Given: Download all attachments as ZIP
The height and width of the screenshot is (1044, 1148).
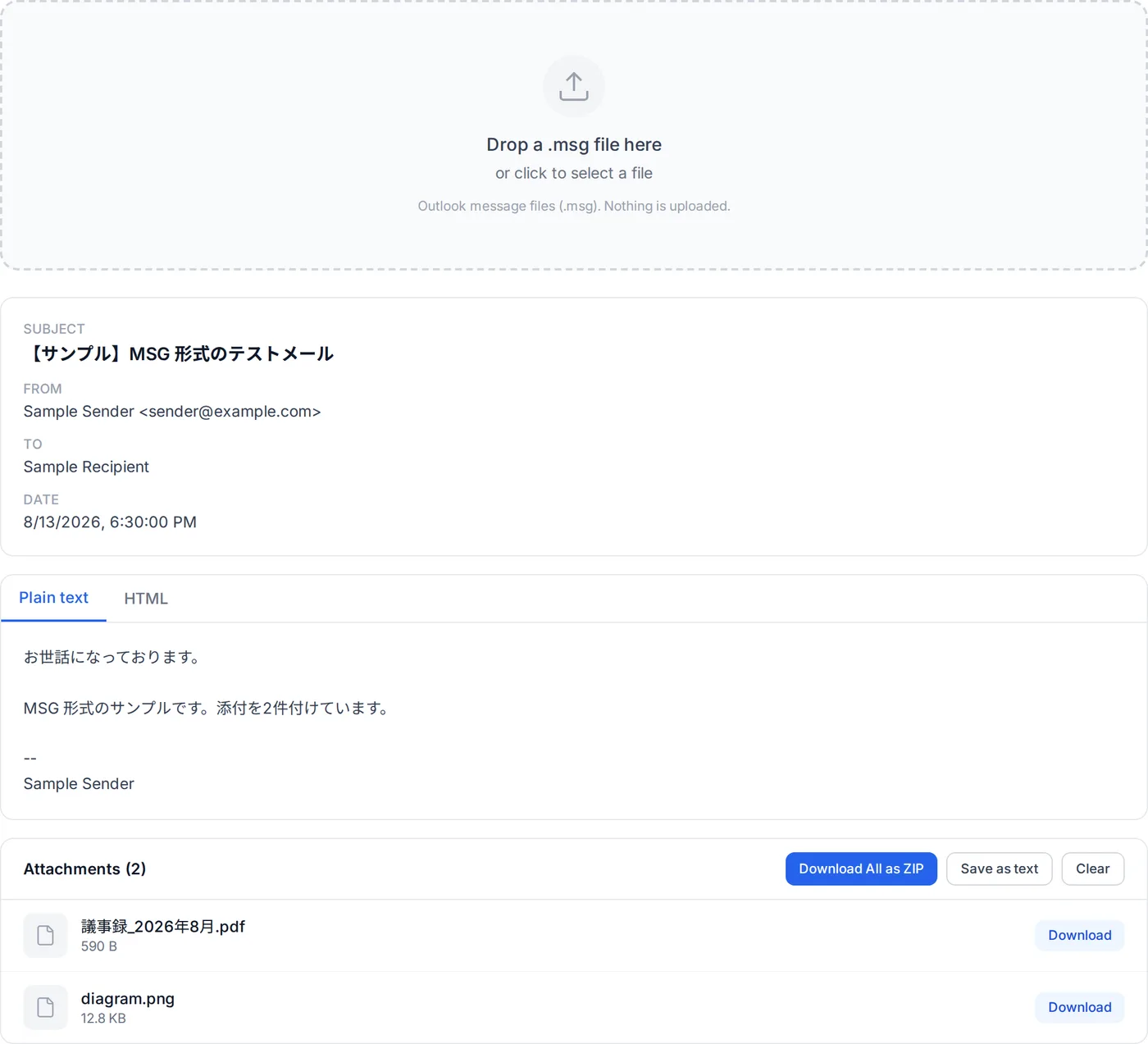Looking at the screenshot, I should click(x=861, y=868).
